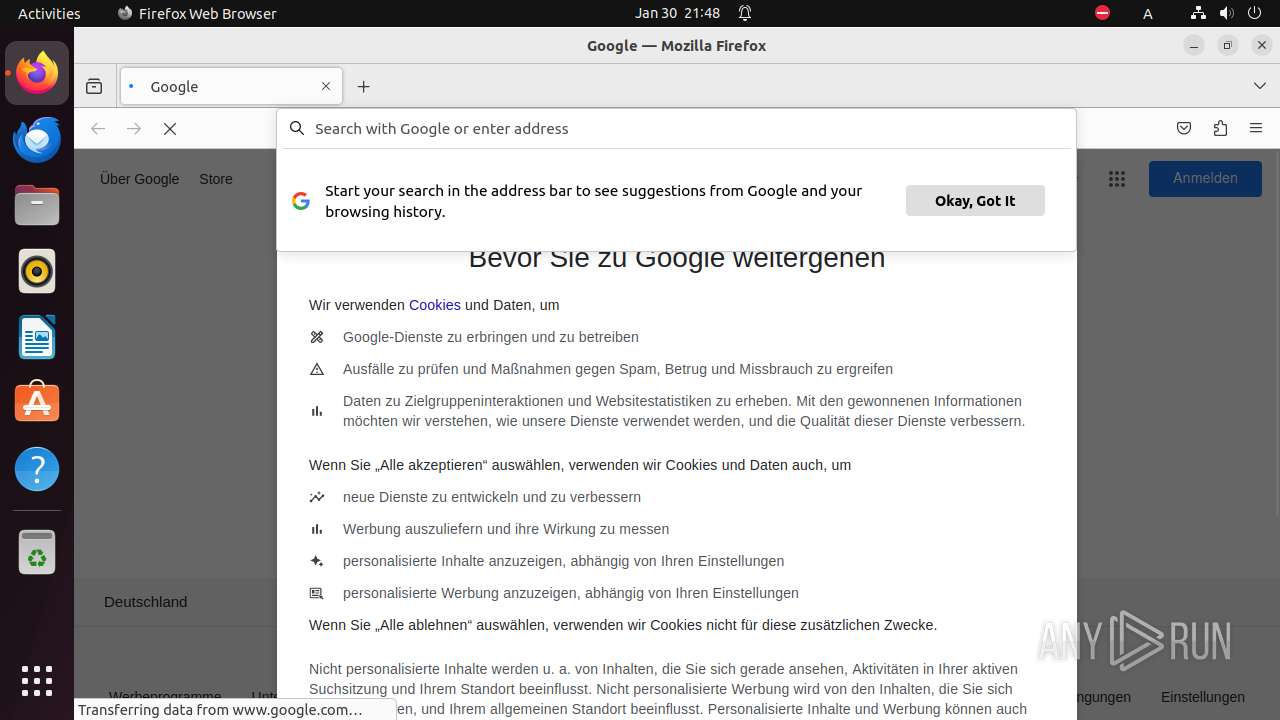Click the notification bell icon in top bar
This screenshot has width=1280, height=720.
click(745, 13)
